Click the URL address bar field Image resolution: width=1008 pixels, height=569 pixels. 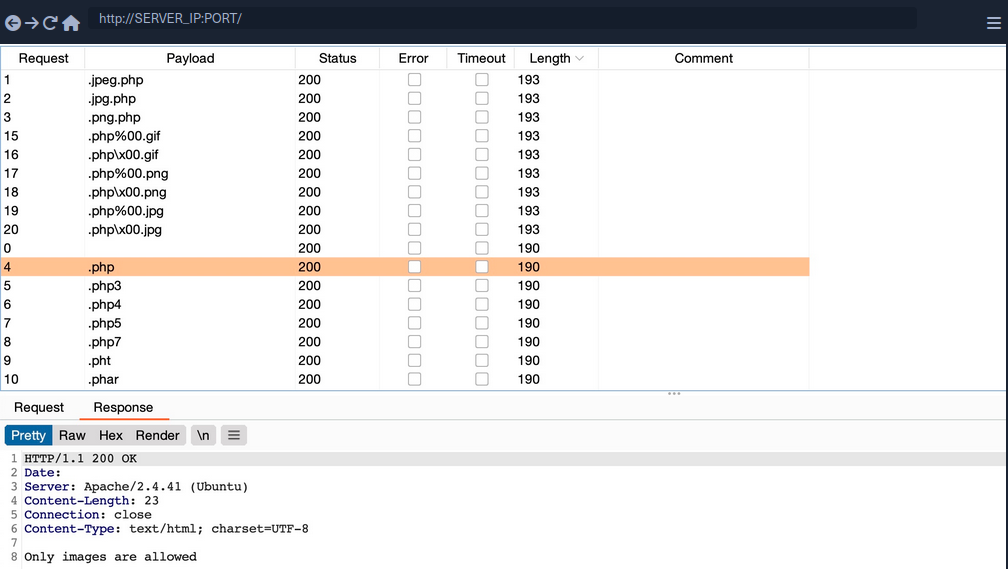pos(500,19)
